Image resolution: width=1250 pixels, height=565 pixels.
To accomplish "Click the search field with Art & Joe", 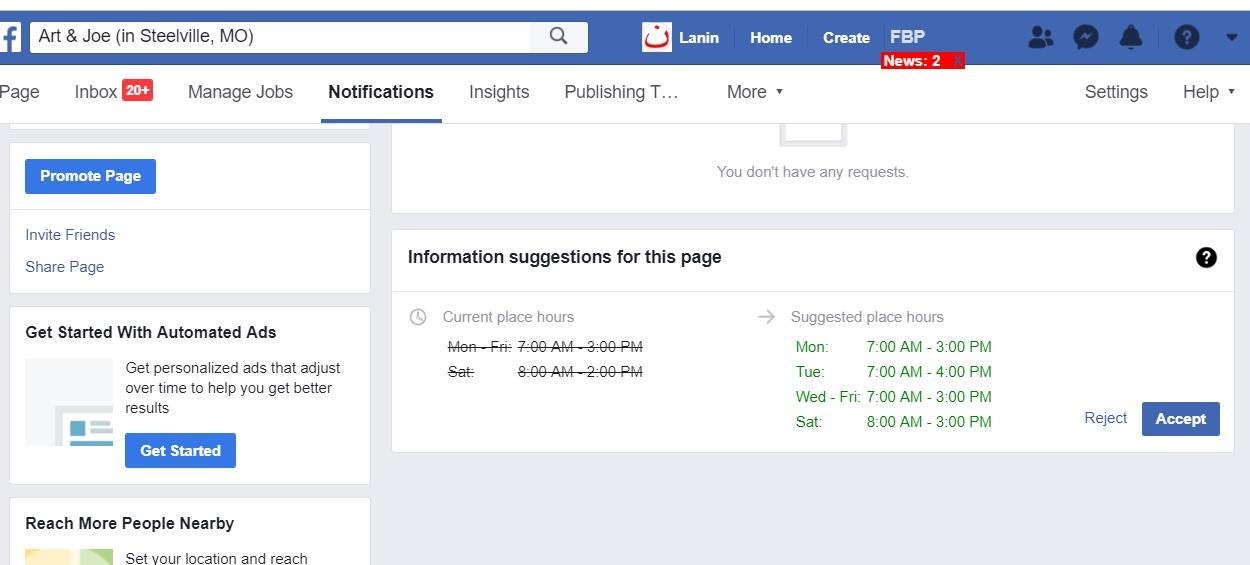I will (280, 37).
